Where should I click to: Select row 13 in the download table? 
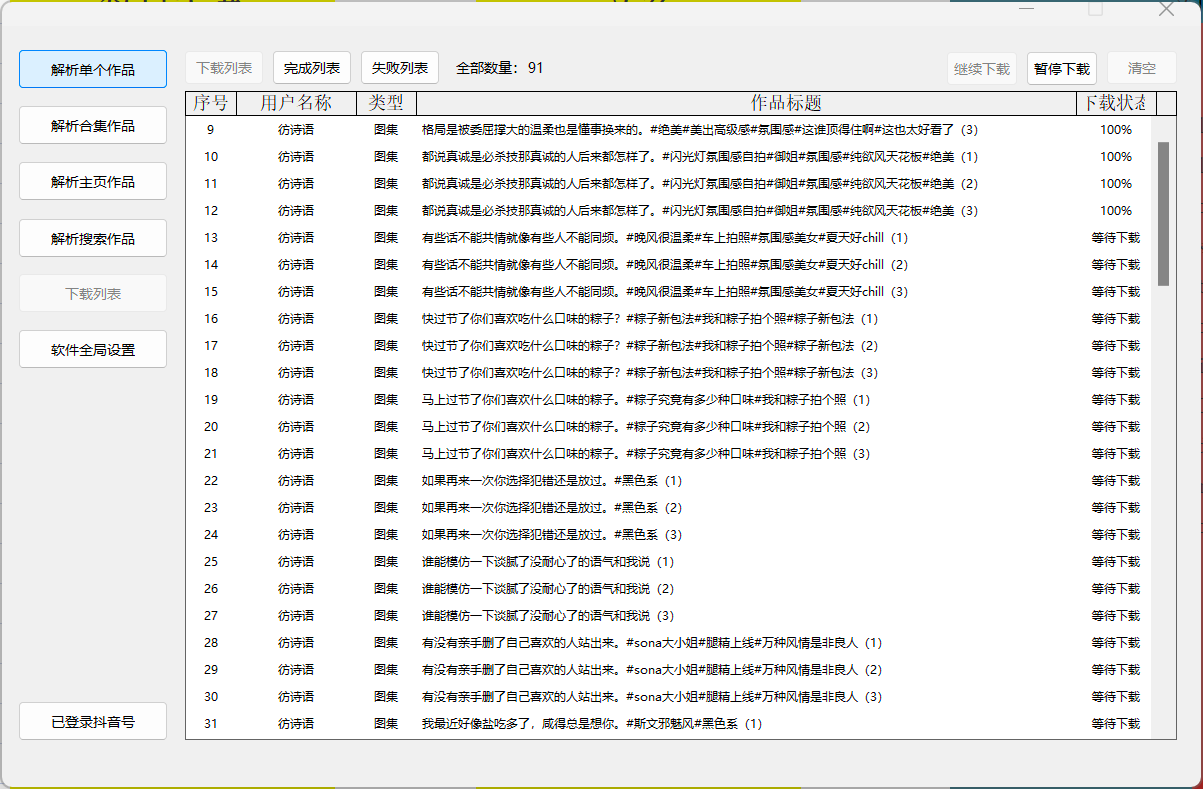tap(600, 238)
